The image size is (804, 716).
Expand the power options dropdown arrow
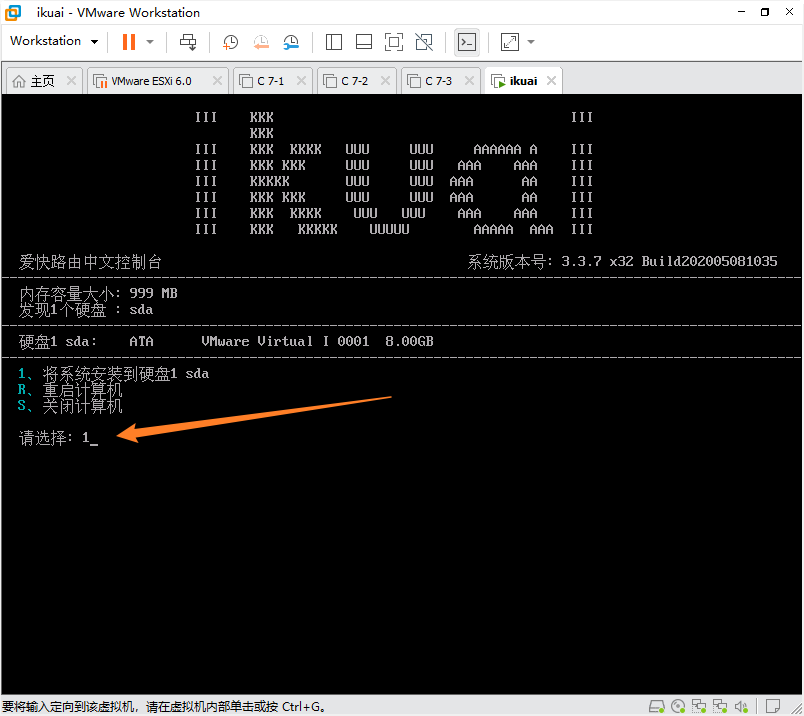click(150, 42)
